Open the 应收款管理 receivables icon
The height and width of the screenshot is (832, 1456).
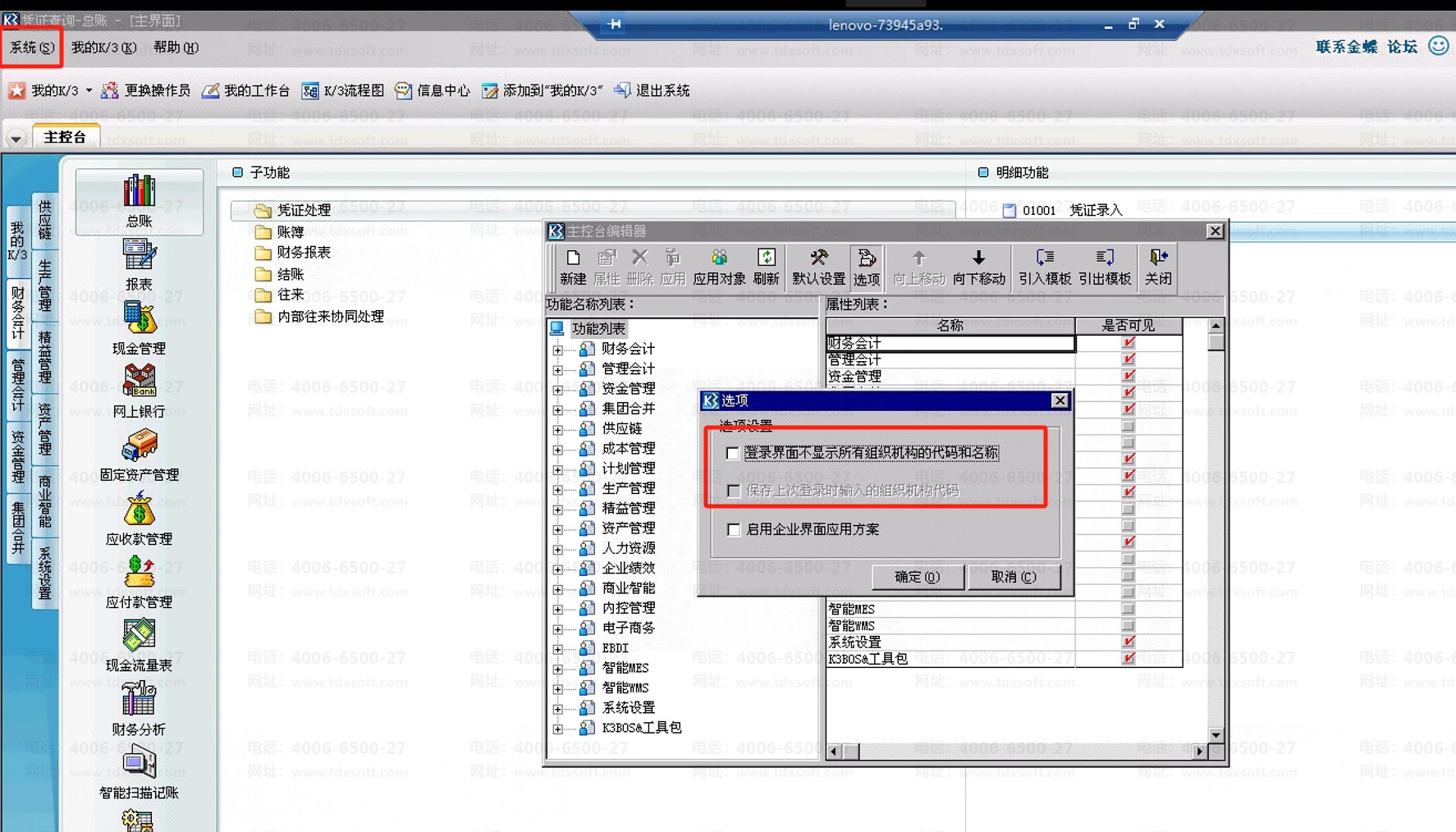[139, 519]
